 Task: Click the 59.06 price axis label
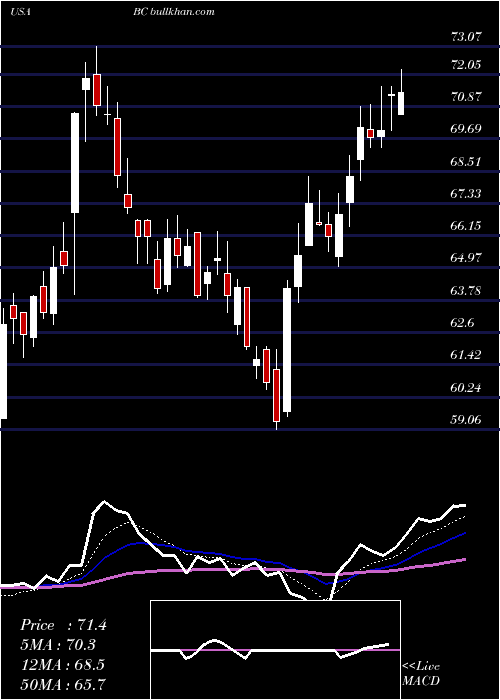[x=467, y=420]
